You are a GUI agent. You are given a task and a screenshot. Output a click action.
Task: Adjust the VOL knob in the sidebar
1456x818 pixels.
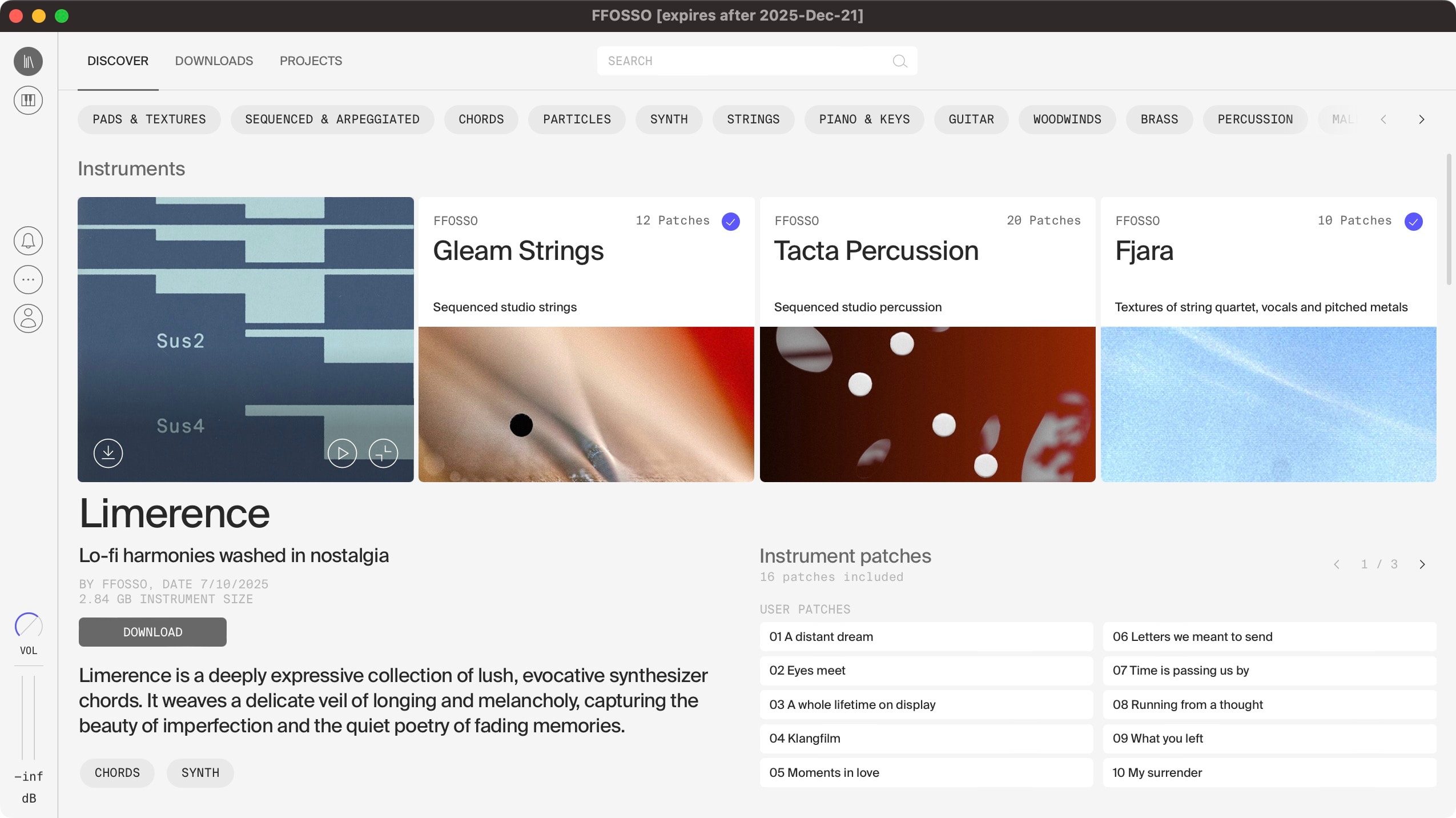point(28,625)
